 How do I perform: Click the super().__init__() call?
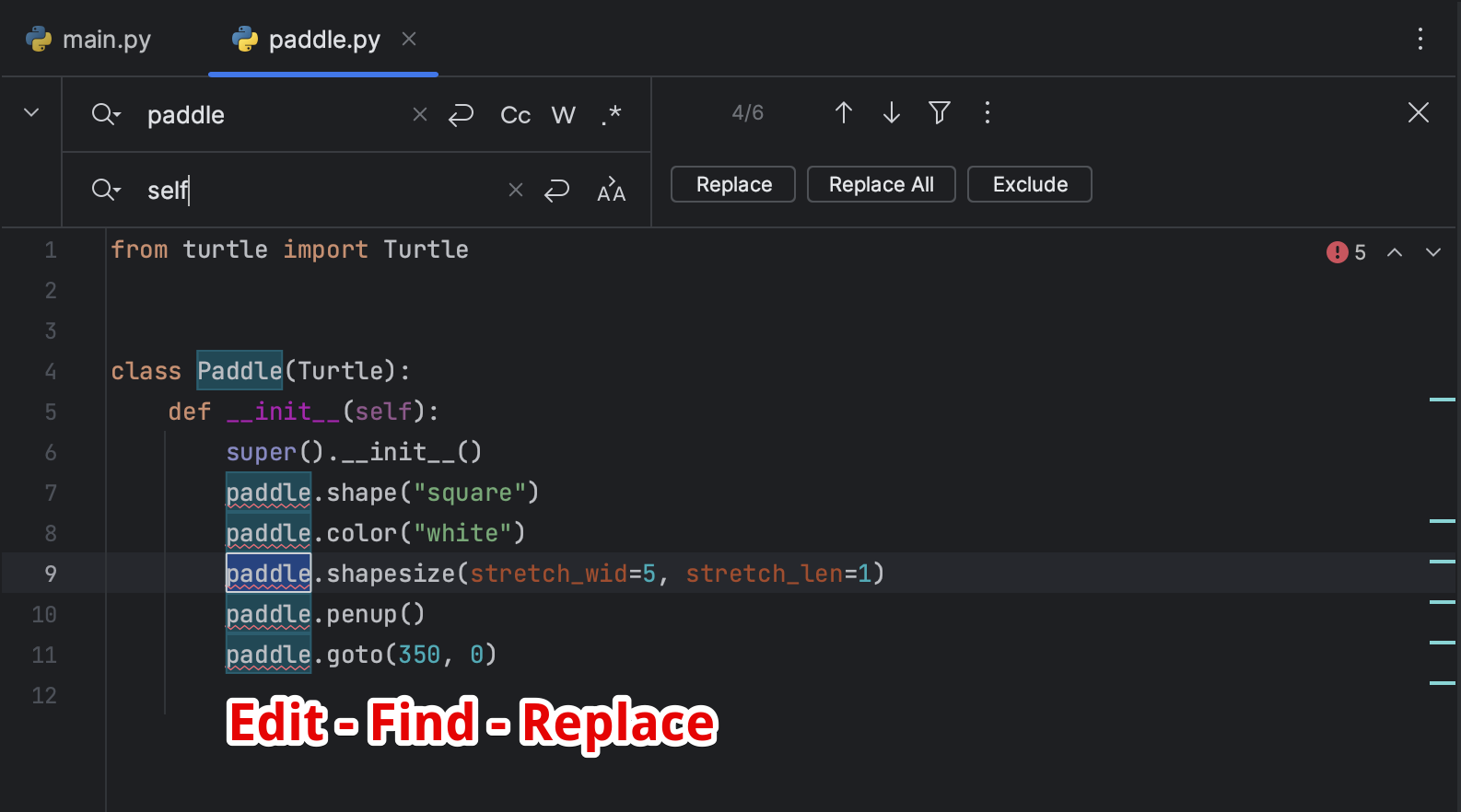pyautogui.click(x=354, y=452)
